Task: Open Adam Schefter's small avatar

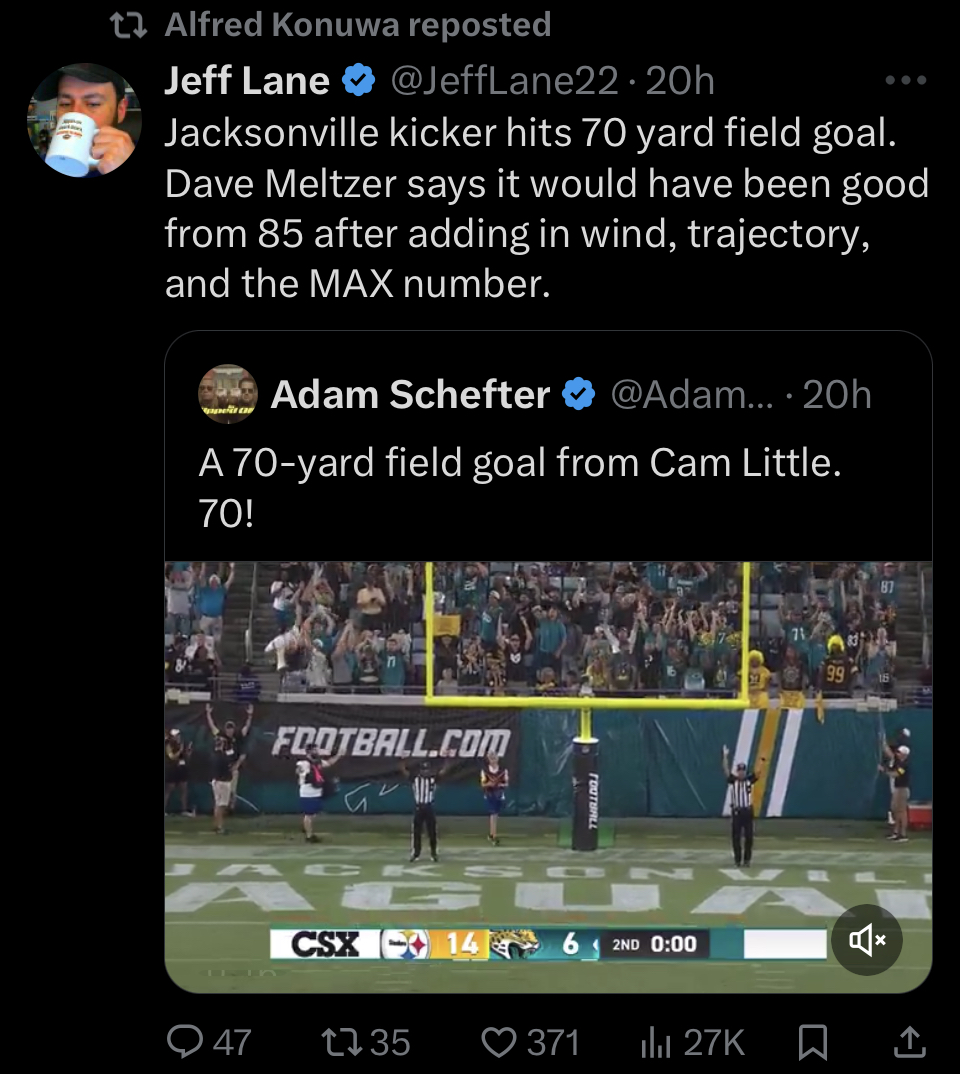Action: [x=228, y=394]
